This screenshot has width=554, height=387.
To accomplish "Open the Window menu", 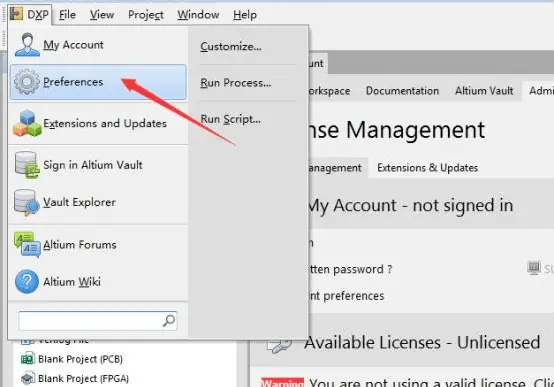I will pyautogui.click(x=198, y=15).
